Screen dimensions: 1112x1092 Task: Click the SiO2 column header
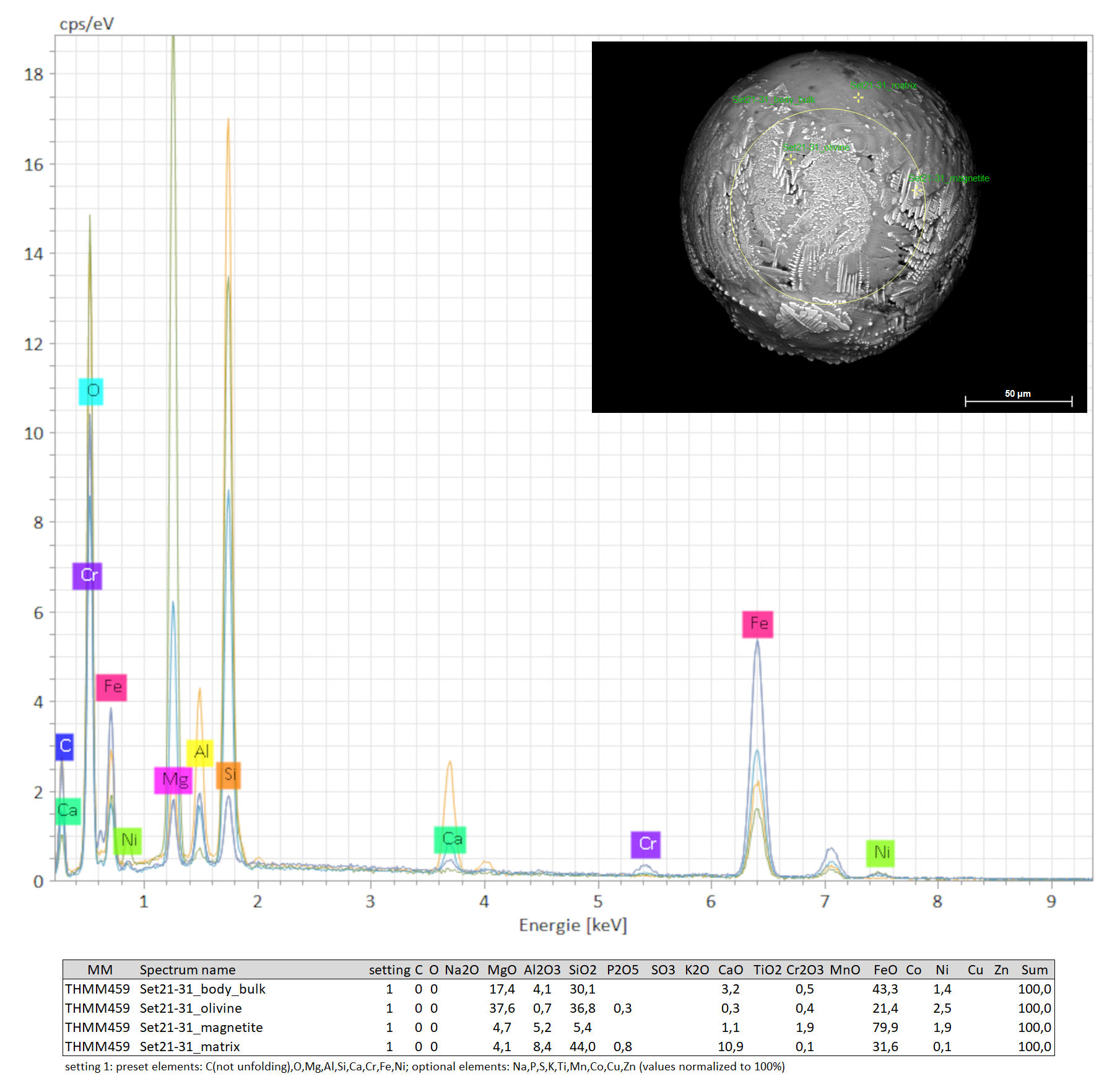coord(582,970)
